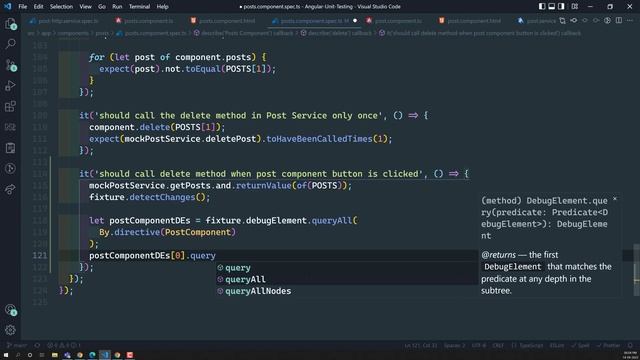
Task: Click the Ln 121 cursor position indicator
Action: click(420, 345)
